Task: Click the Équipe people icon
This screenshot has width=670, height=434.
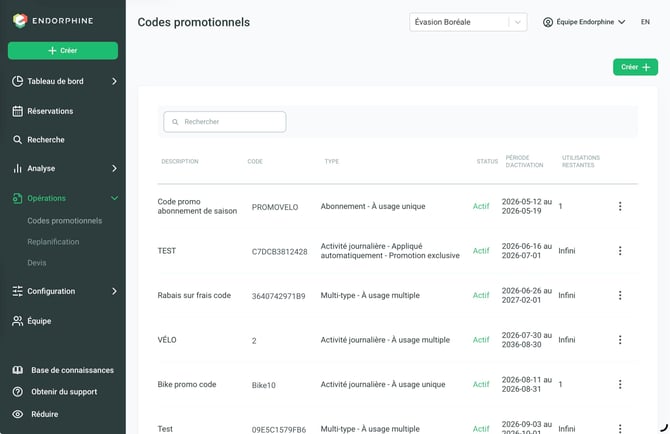Action: pos(18,321)
